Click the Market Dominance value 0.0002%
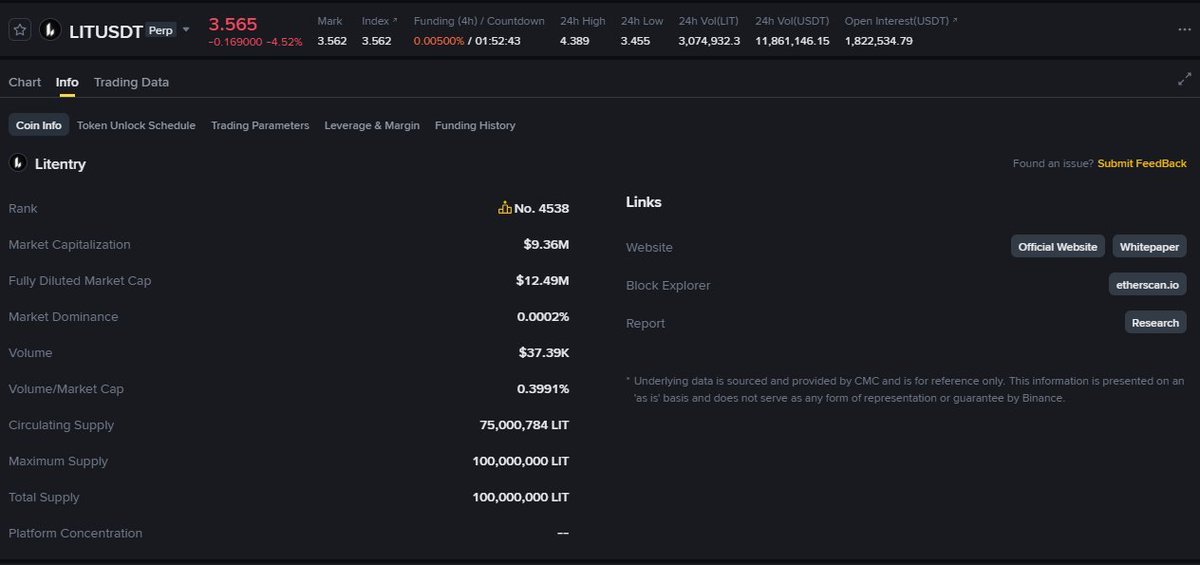Image resolution: width=1200 pixels, height=565 pixels. coord(543,316)
